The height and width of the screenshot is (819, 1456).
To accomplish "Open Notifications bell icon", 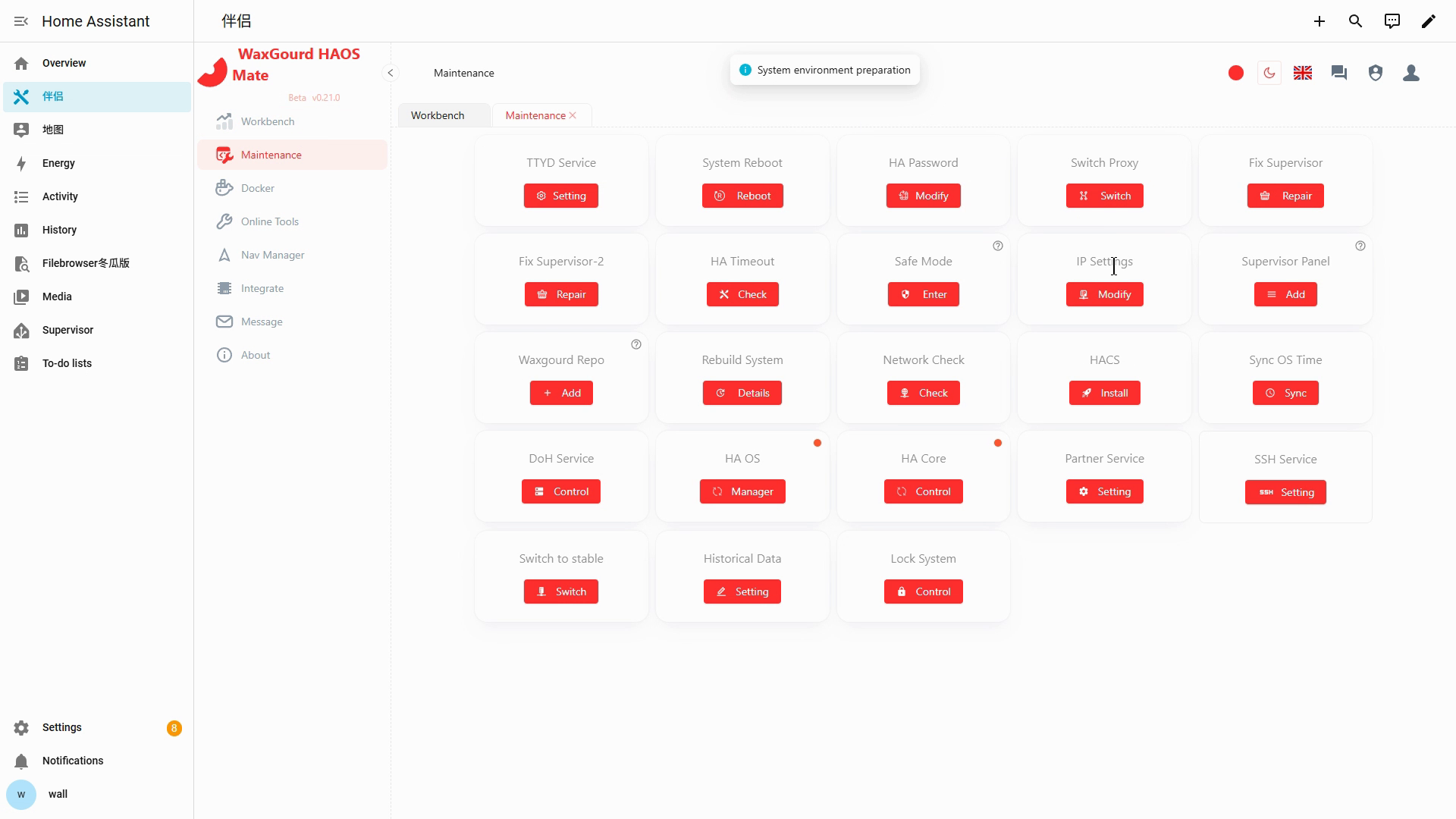I will (x=21, y=761).
